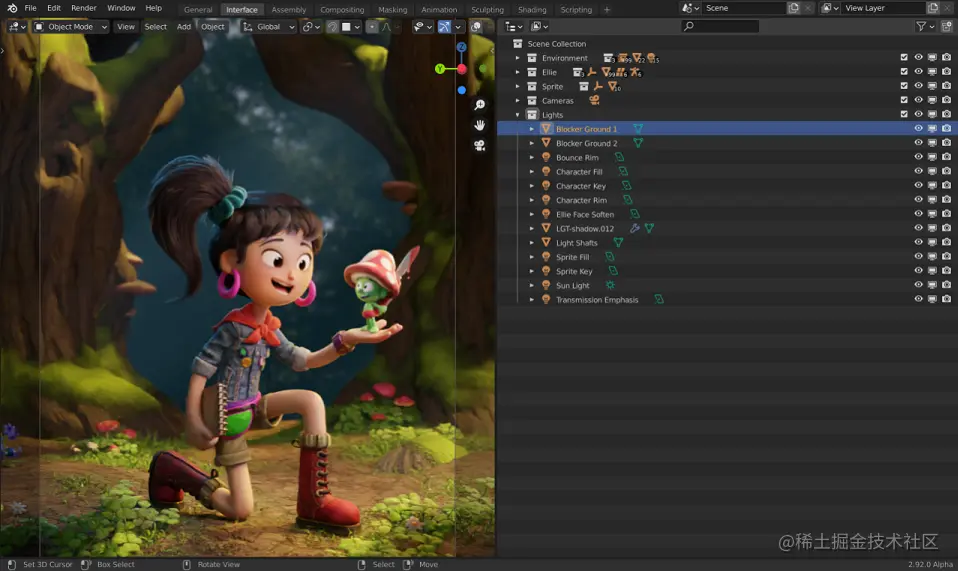The height and width of the screenshot is (571, 958).
Task: Switch to the Assembly workspace tab
Action: point(289,10)
